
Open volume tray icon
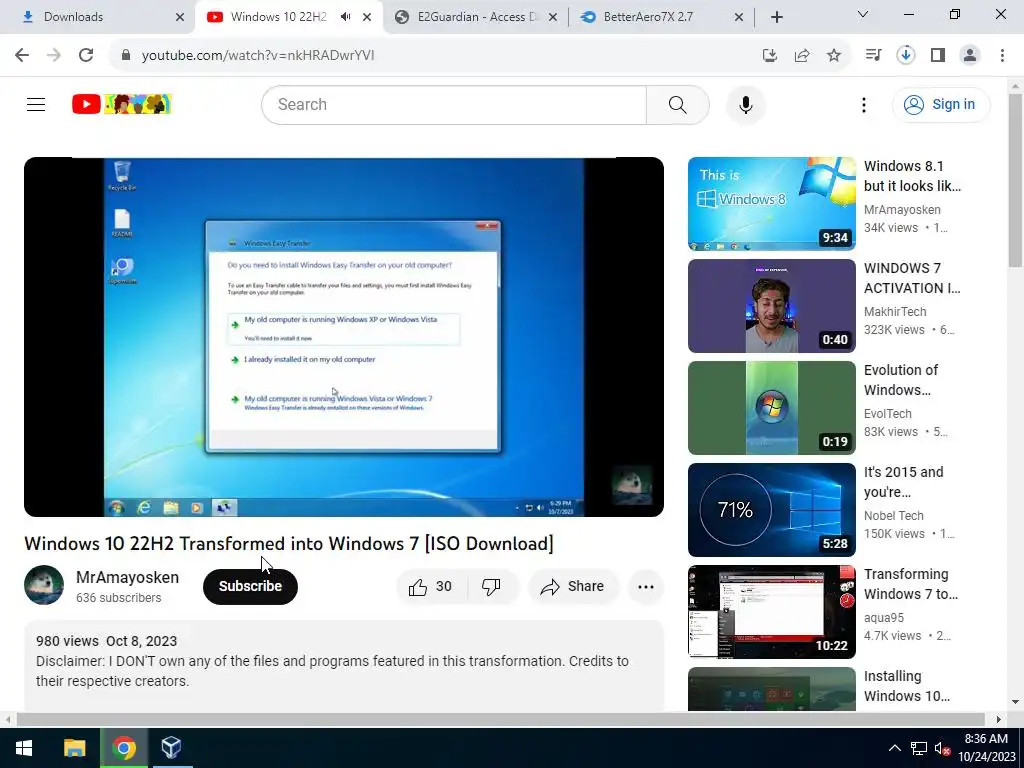[942, 748]
